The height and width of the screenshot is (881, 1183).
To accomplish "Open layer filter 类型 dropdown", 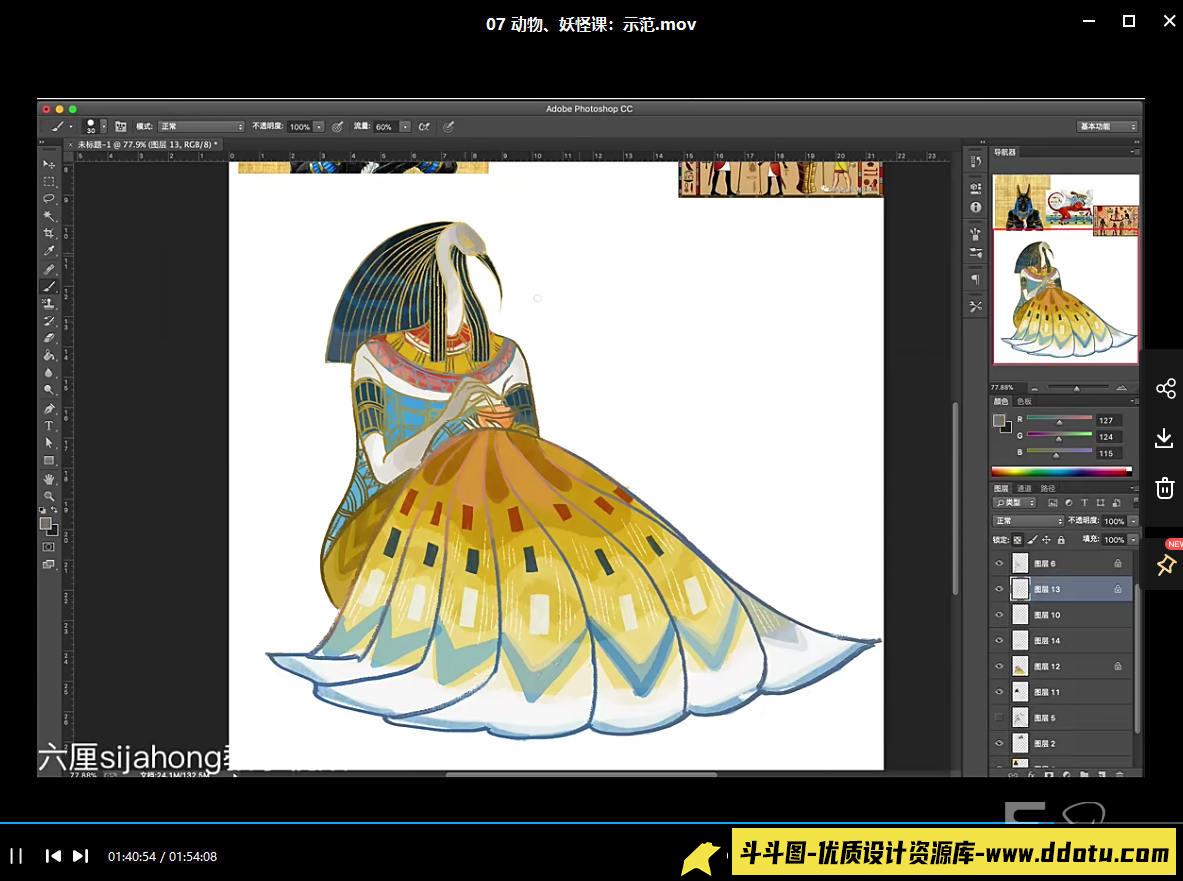I will [1015, 502].
